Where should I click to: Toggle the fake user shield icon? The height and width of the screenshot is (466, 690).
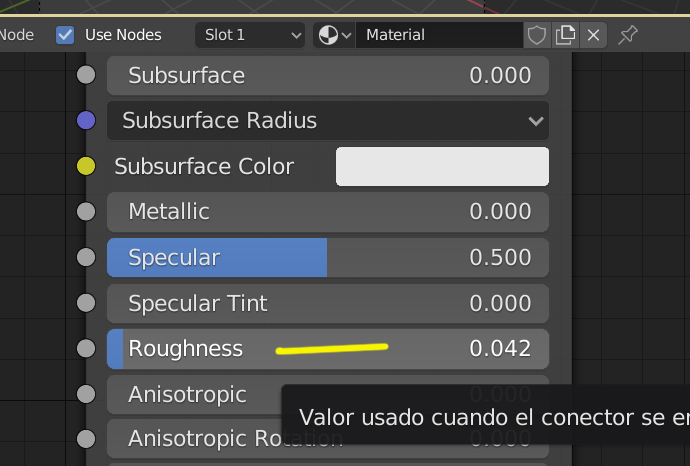537,35
